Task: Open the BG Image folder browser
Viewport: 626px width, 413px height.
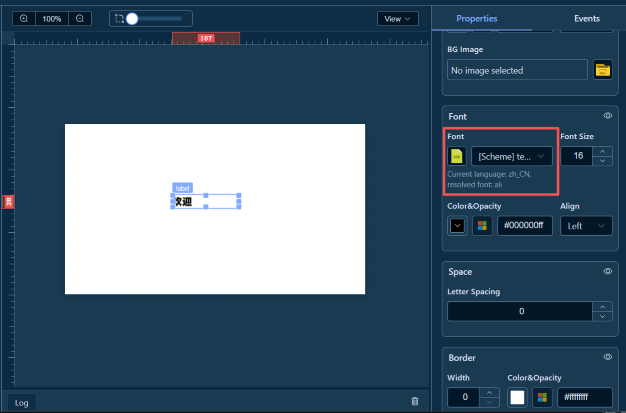Action: tap(602, 70)
